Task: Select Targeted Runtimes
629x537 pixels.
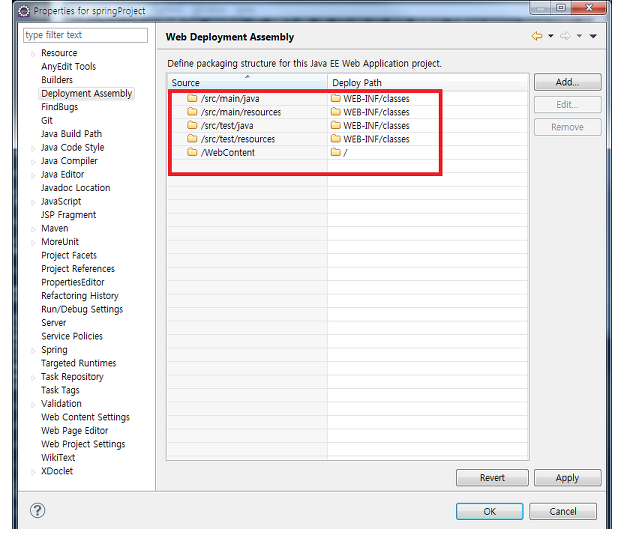Action: (79, 363)
